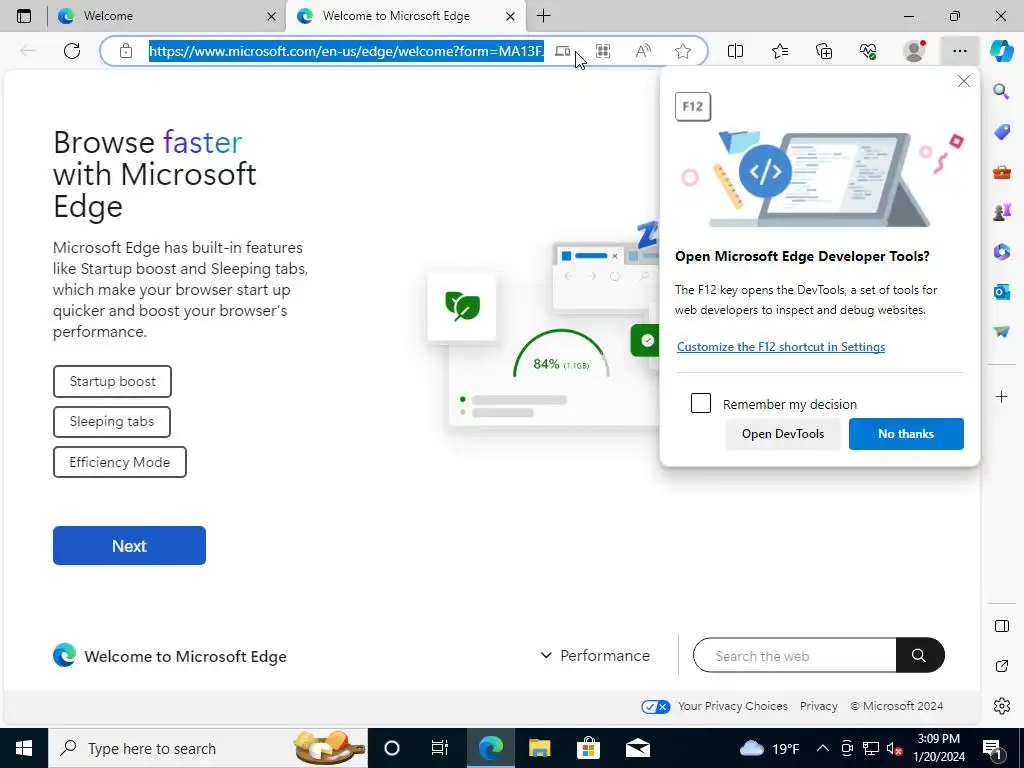Image resolution: width=1024 pixels, height=768 pixels.
Task: Open a new tab
Action: coord(543,16)
